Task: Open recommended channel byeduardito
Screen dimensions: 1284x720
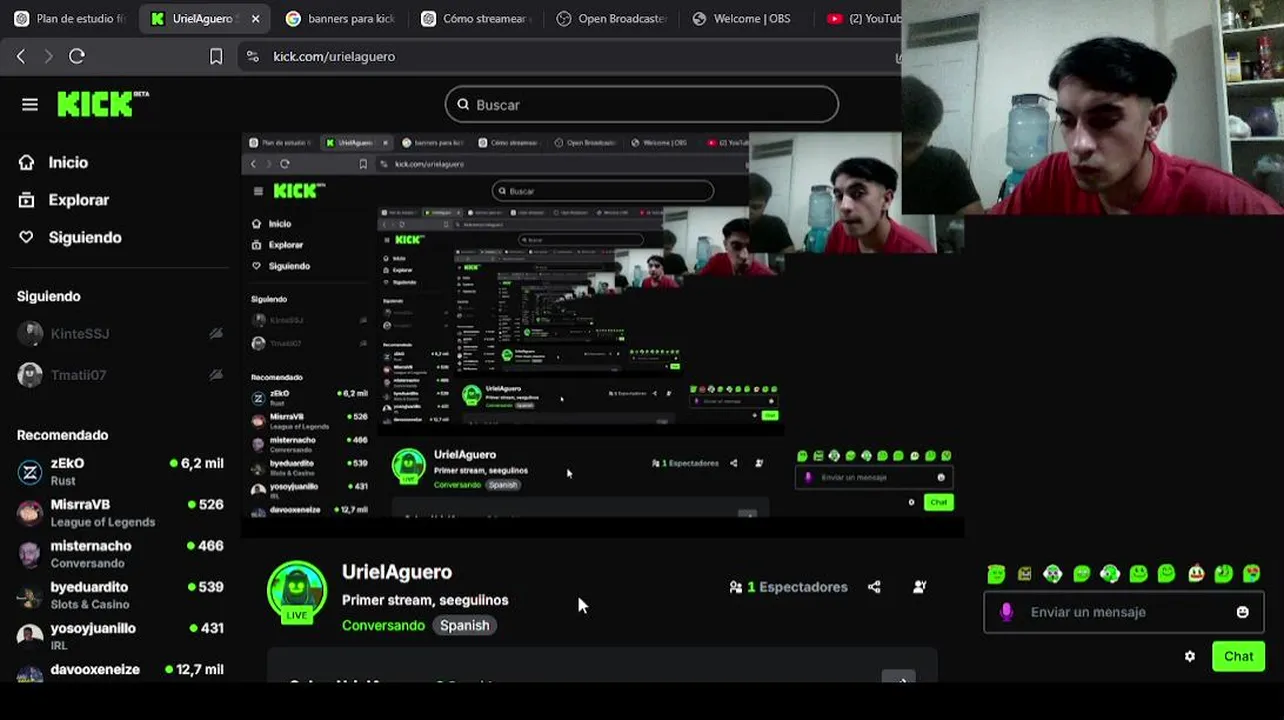Action: coord(120,595)
